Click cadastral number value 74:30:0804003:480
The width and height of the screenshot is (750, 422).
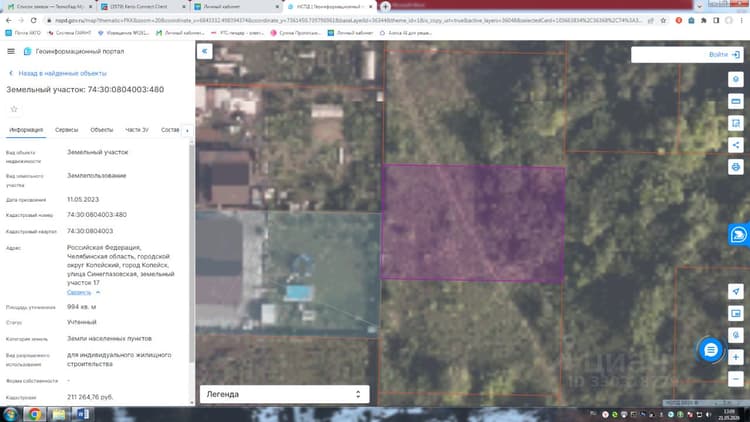97,215
